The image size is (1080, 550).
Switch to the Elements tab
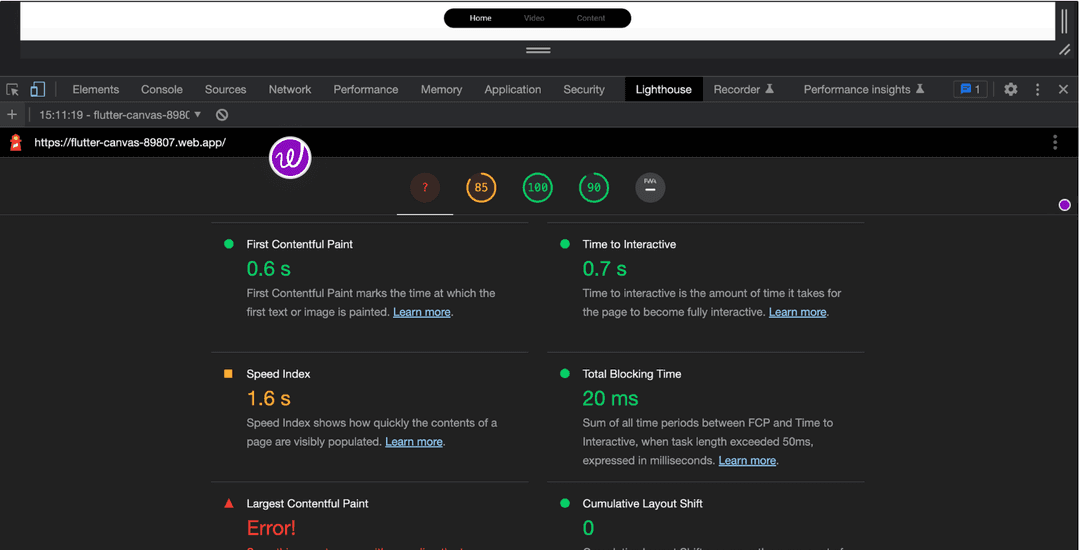click(x=96, y=89)
